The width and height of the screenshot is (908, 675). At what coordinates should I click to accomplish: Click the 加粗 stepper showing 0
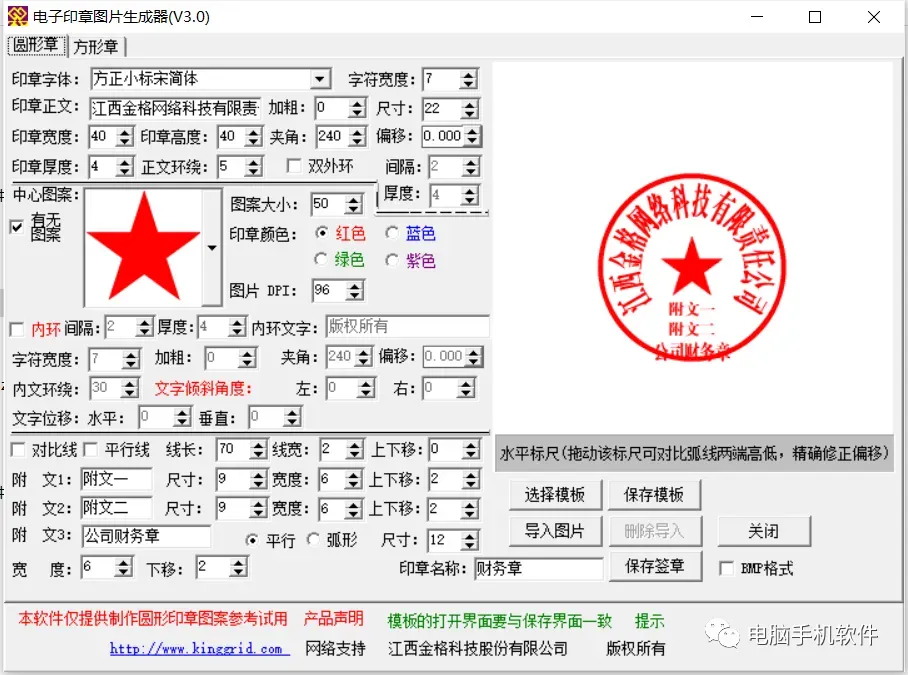pos(340,108)
